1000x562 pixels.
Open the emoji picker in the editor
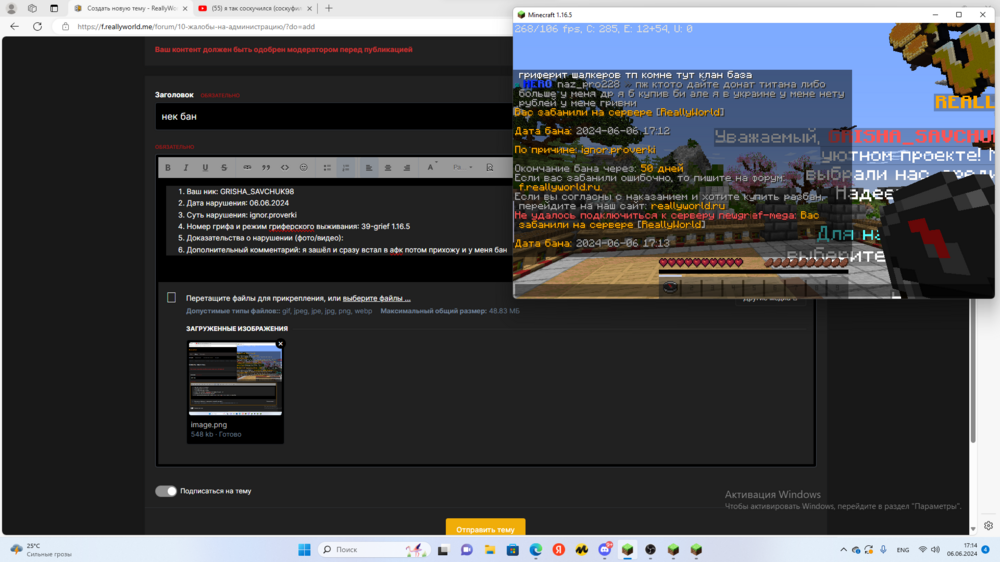click(x=304, y=168)
